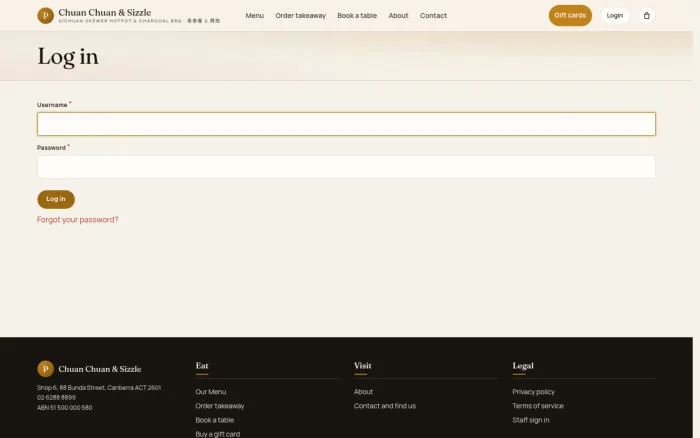This screenshot has height=438, width=700.
Task: Open Contact and find us footer link
Action: (x=385, y=406)
